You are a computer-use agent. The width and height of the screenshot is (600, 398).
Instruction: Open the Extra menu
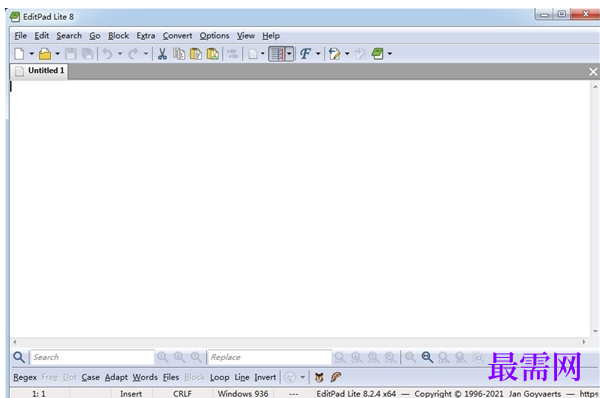(x=146, y=36)
